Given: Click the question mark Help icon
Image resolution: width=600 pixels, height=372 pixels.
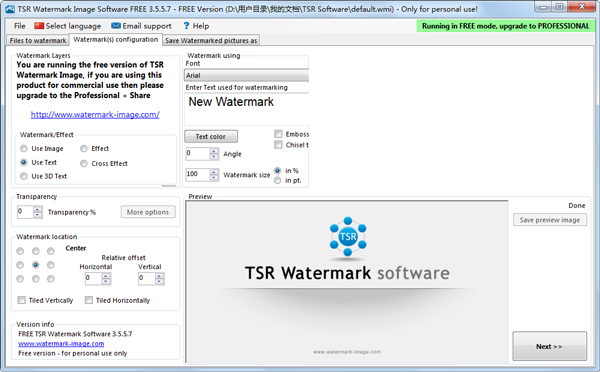Looking at the screenshot, I should 186,26.
